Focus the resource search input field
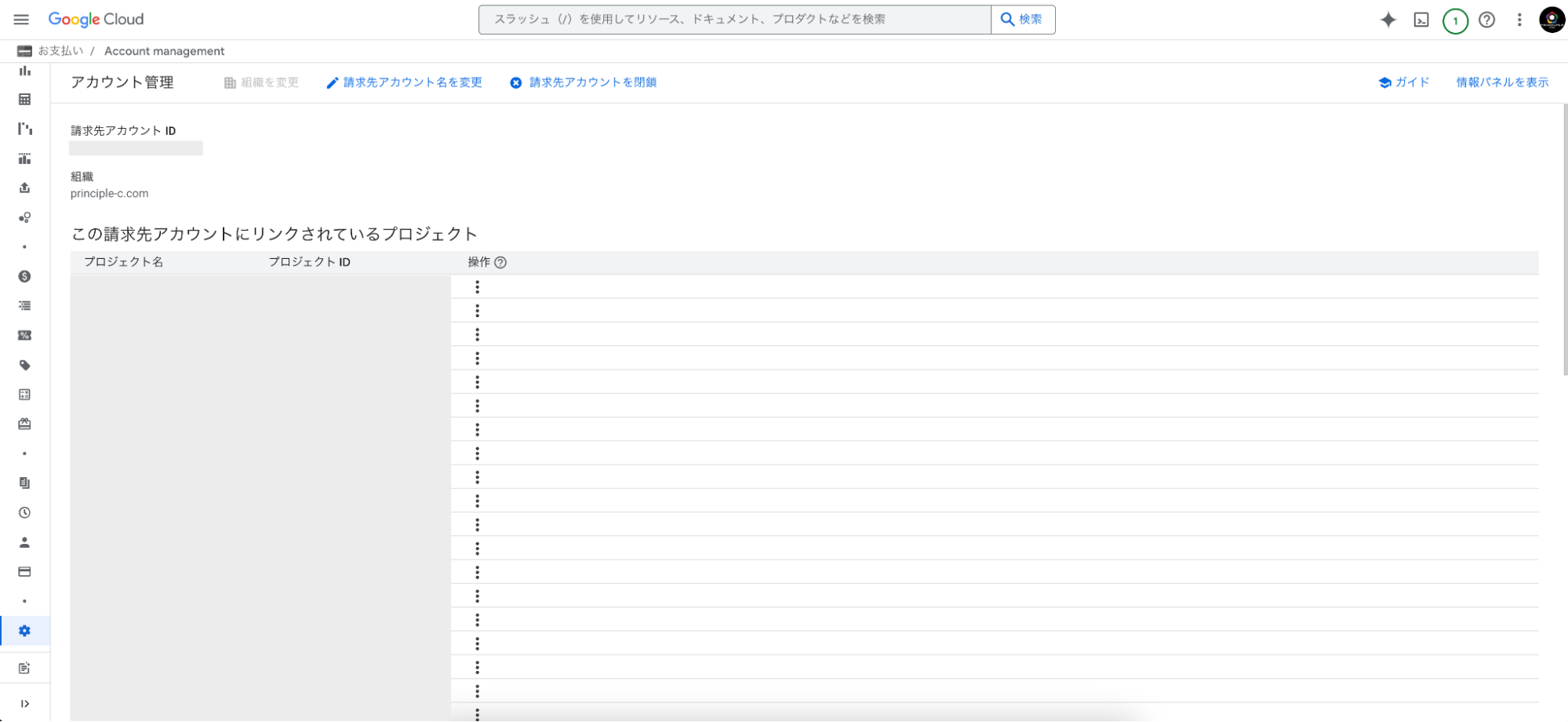The height and width of the screenshot is (722, 1568). click(734, 20)
